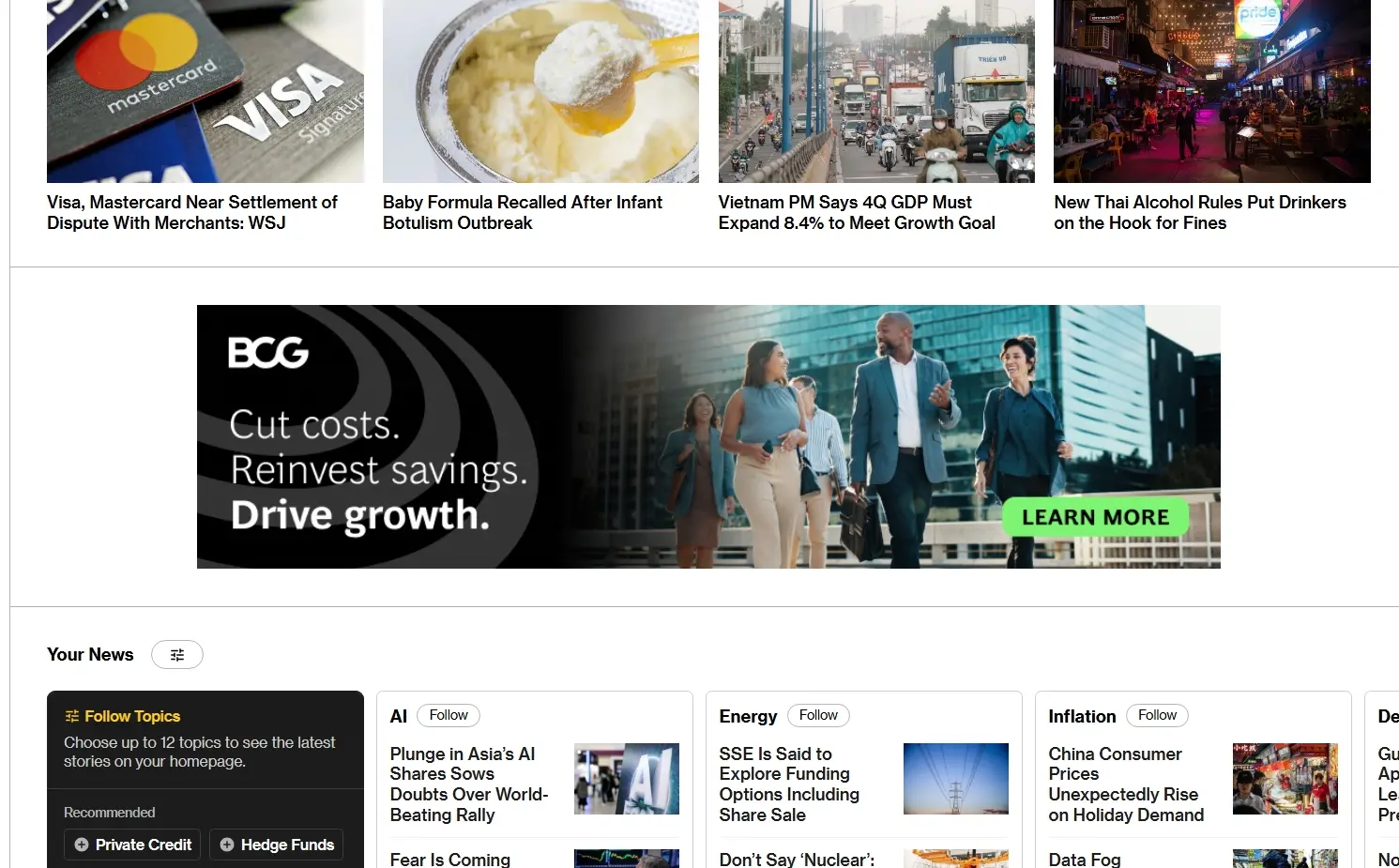Follow the Energy topic
Viewport: 1399px width, 868px height.
(817, 715)
